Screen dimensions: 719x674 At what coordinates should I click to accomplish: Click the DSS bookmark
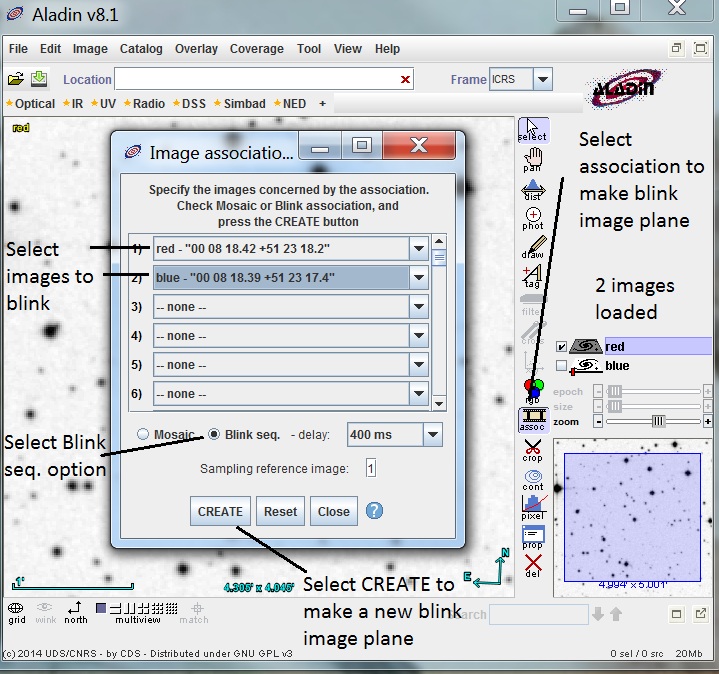(189, 104)
